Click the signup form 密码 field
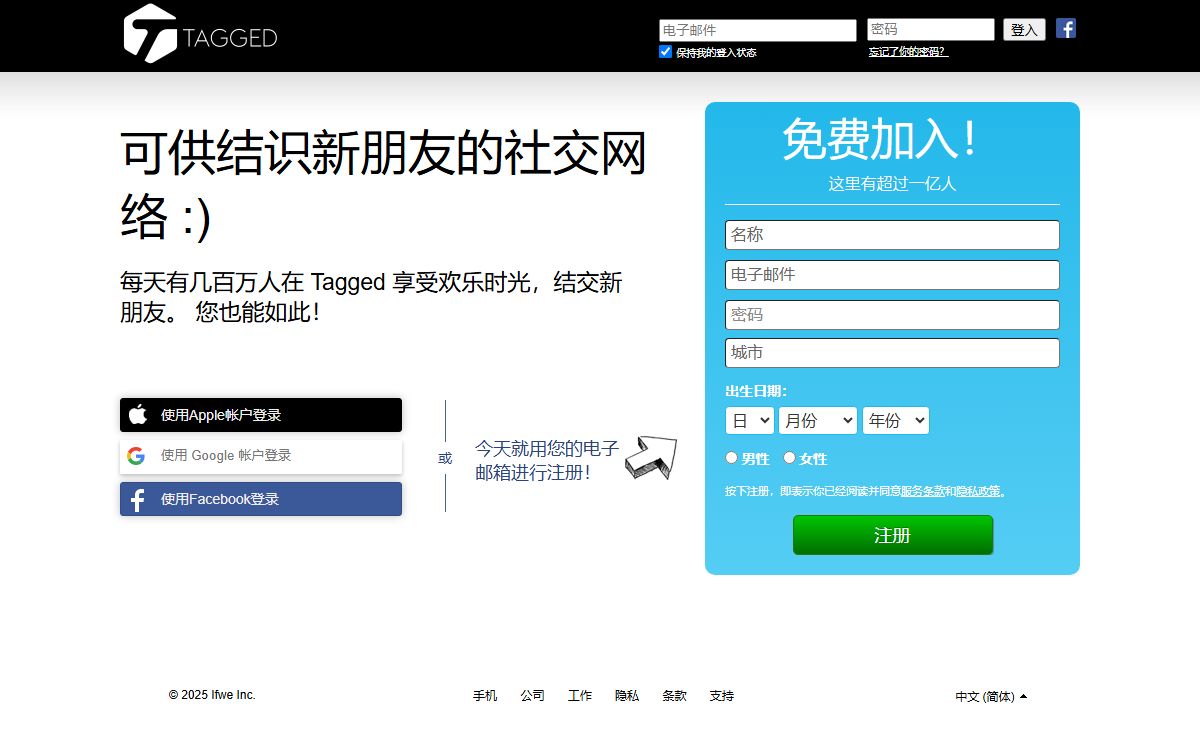The width and height of the screenshot is (1200, 740). (x=892, y=315)
